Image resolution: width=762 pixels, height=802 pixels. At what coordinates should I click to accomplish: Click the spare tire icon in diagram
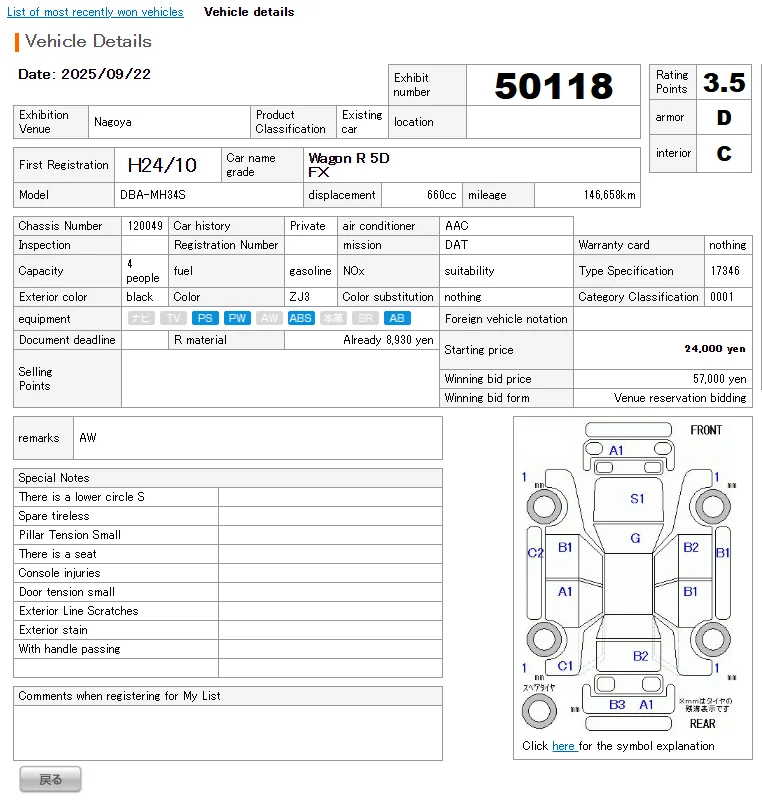[x=540, y=711]
